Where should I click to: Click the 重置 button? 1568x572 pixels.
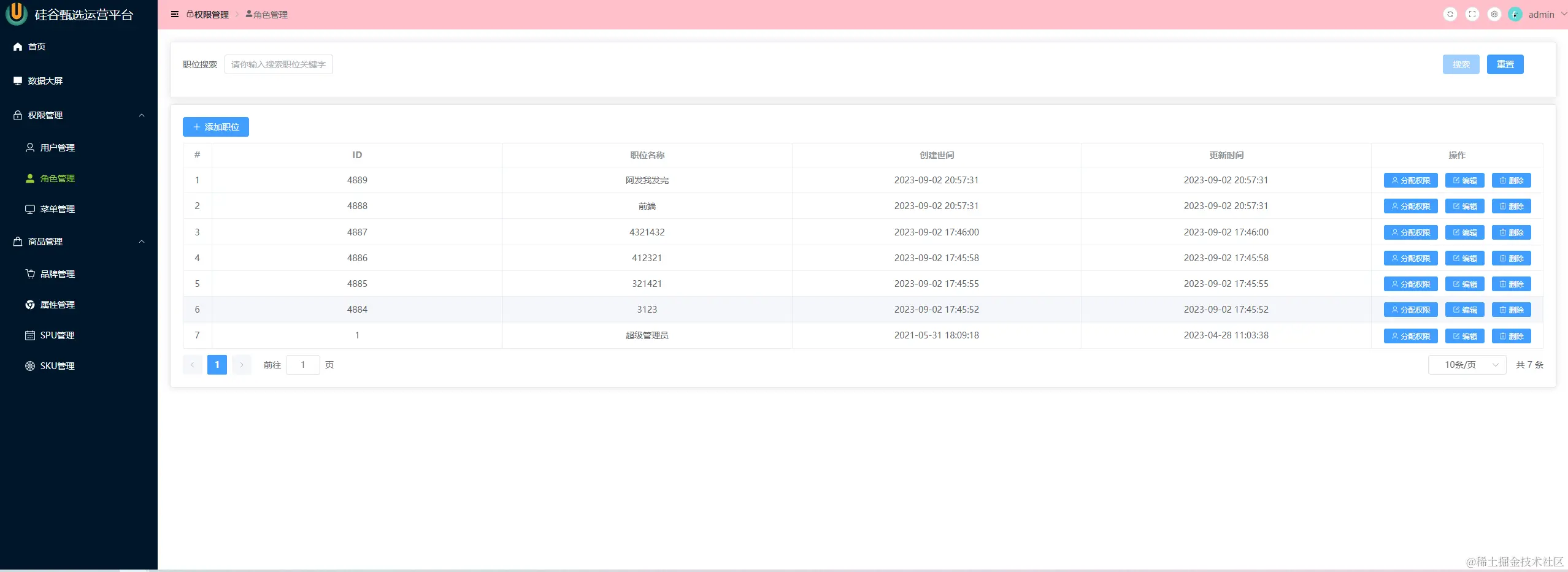click(1505, 64)
